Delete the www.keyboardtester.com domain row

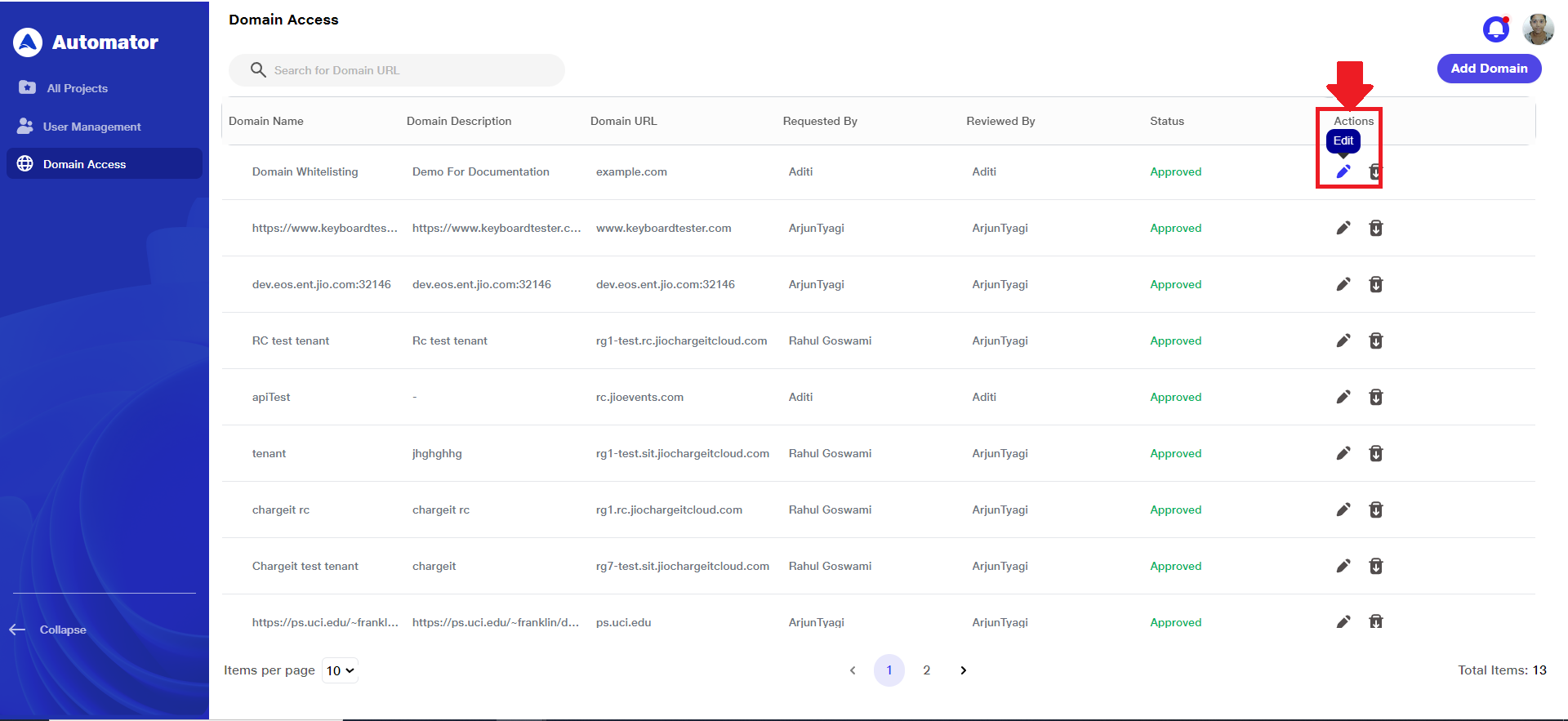(1376, 228)
